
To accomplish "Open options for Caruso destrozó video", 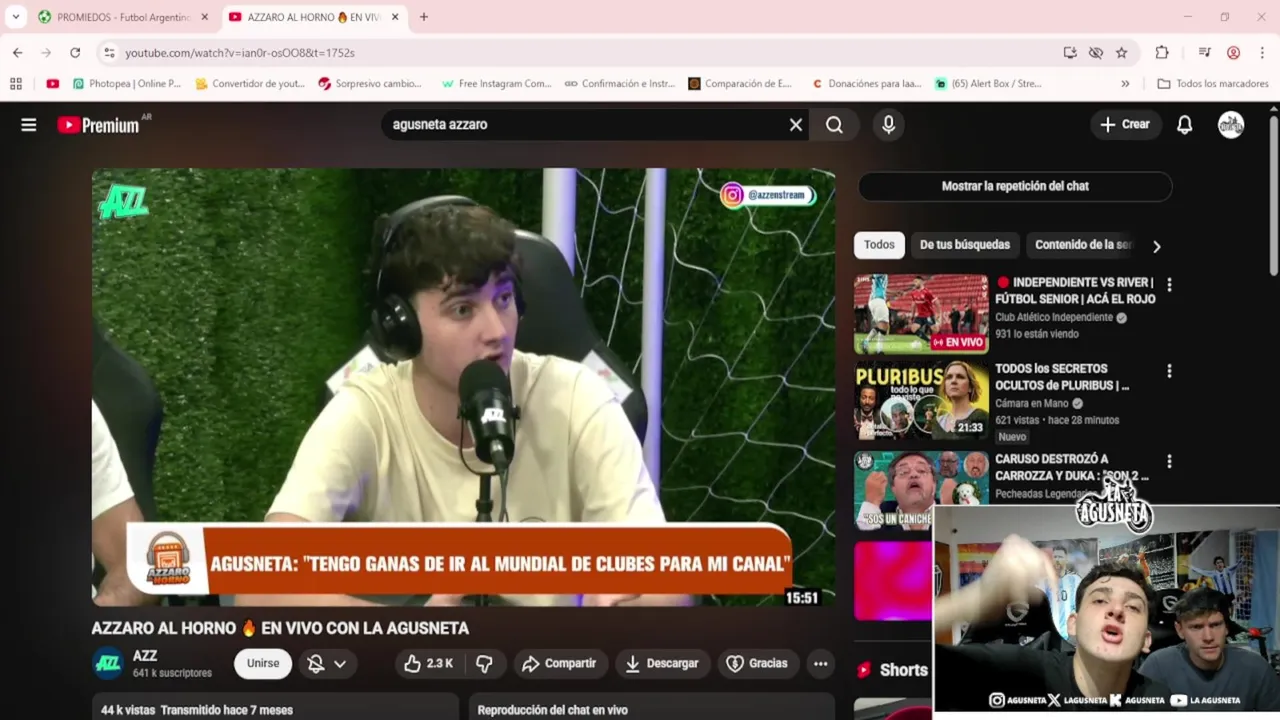I will pos(1169,462).
